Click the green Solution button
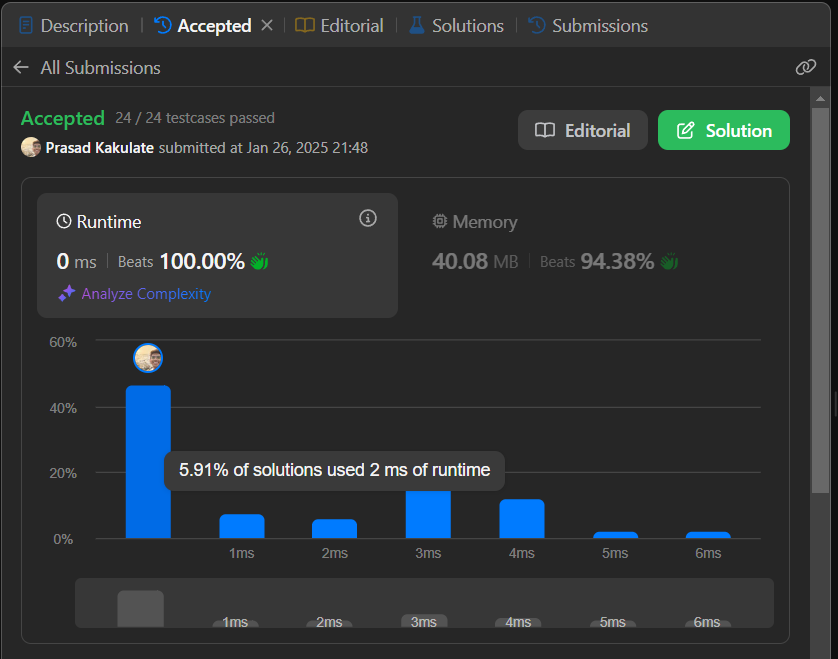 pyautogui.click(x=724, y=130)
